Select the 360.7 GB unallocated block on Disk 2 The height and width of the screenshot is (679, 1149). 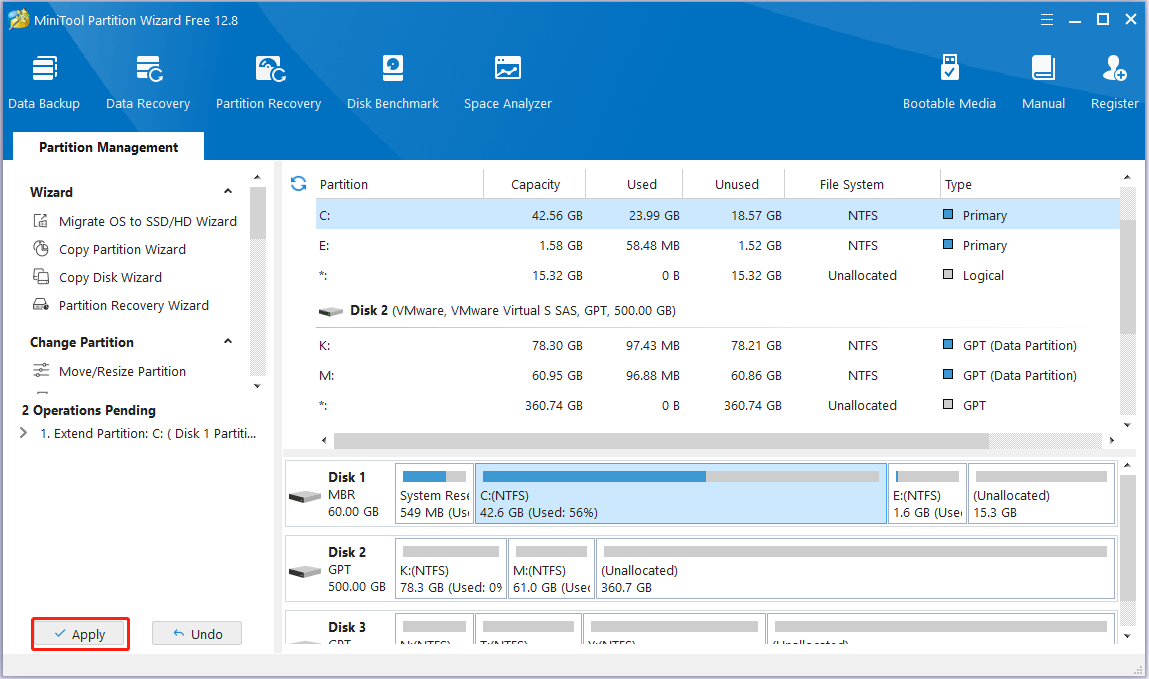(x=856, y=568)
